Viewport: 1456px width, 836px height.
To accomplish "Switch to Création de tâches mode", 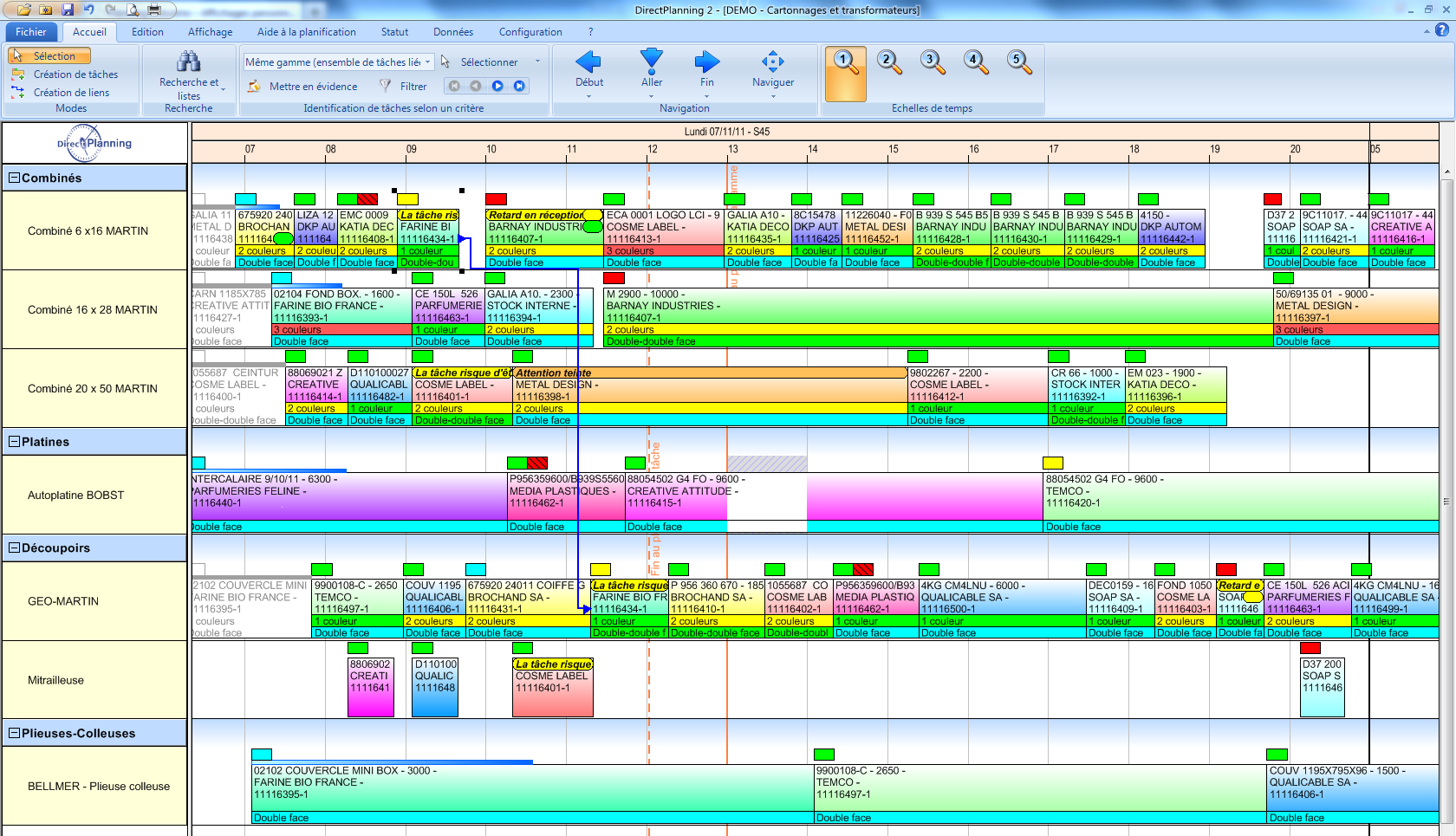I will (65, 75).
